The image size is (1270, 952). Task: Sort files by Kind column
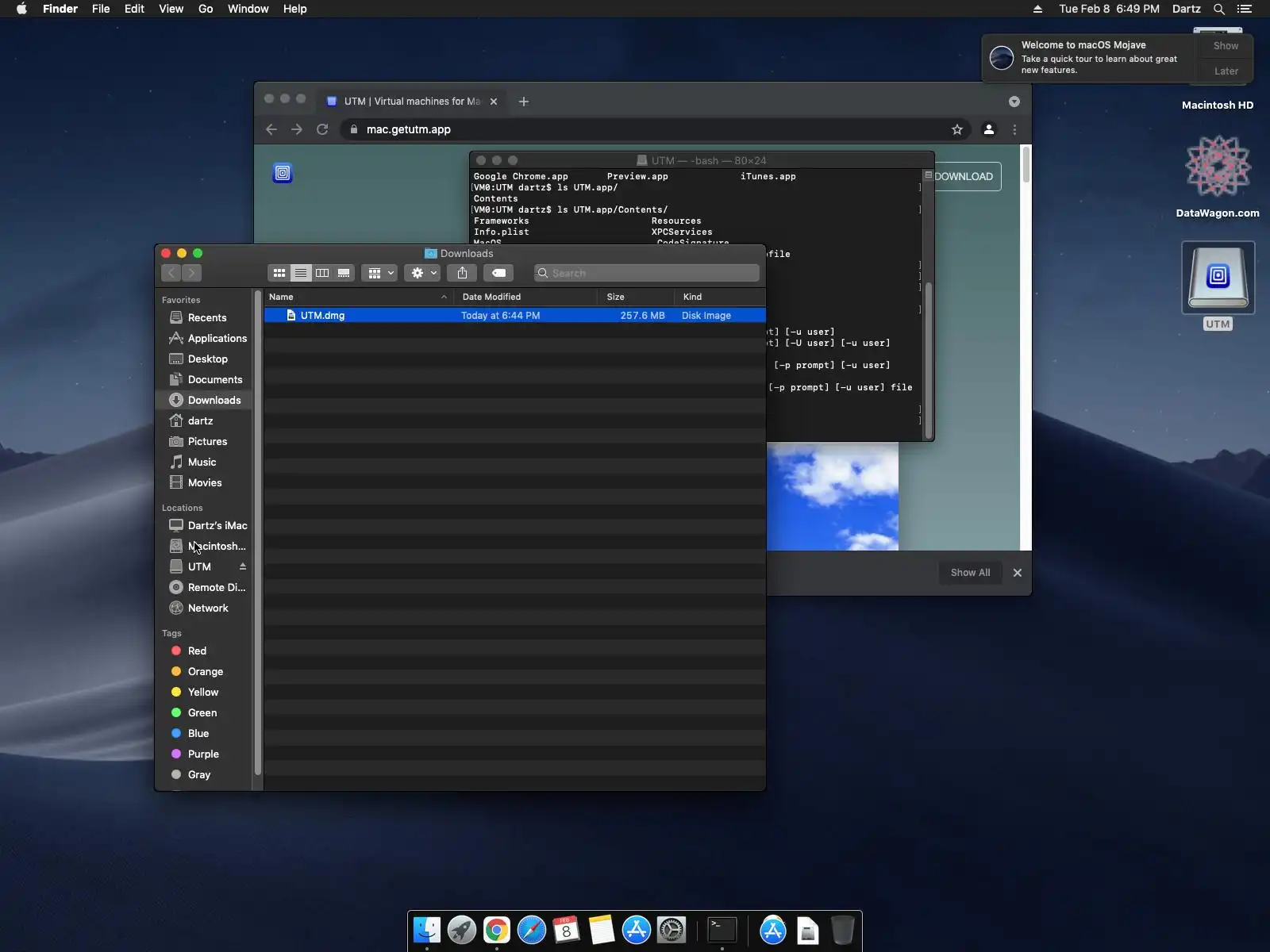[x=720, y=297]
